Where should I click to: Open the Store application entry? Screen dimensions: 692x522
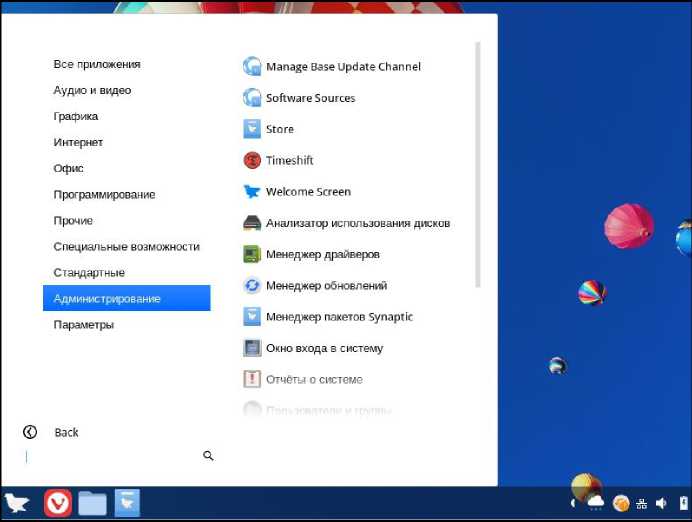click(279, 129)
